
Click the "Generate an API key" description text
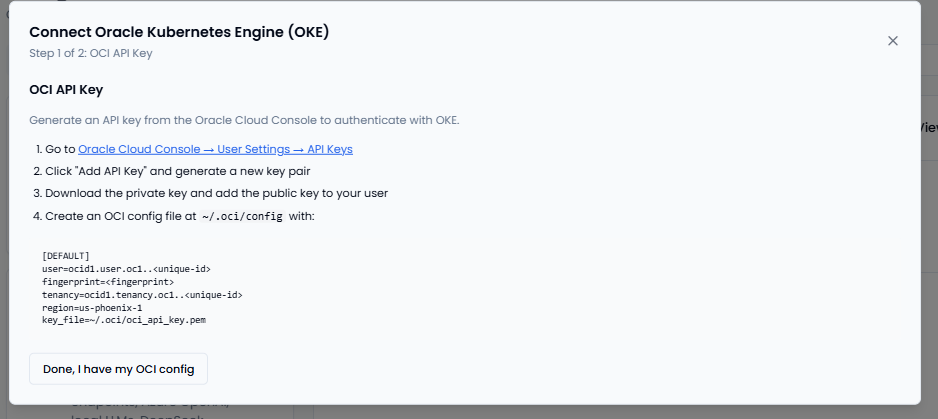click(244, 120)
